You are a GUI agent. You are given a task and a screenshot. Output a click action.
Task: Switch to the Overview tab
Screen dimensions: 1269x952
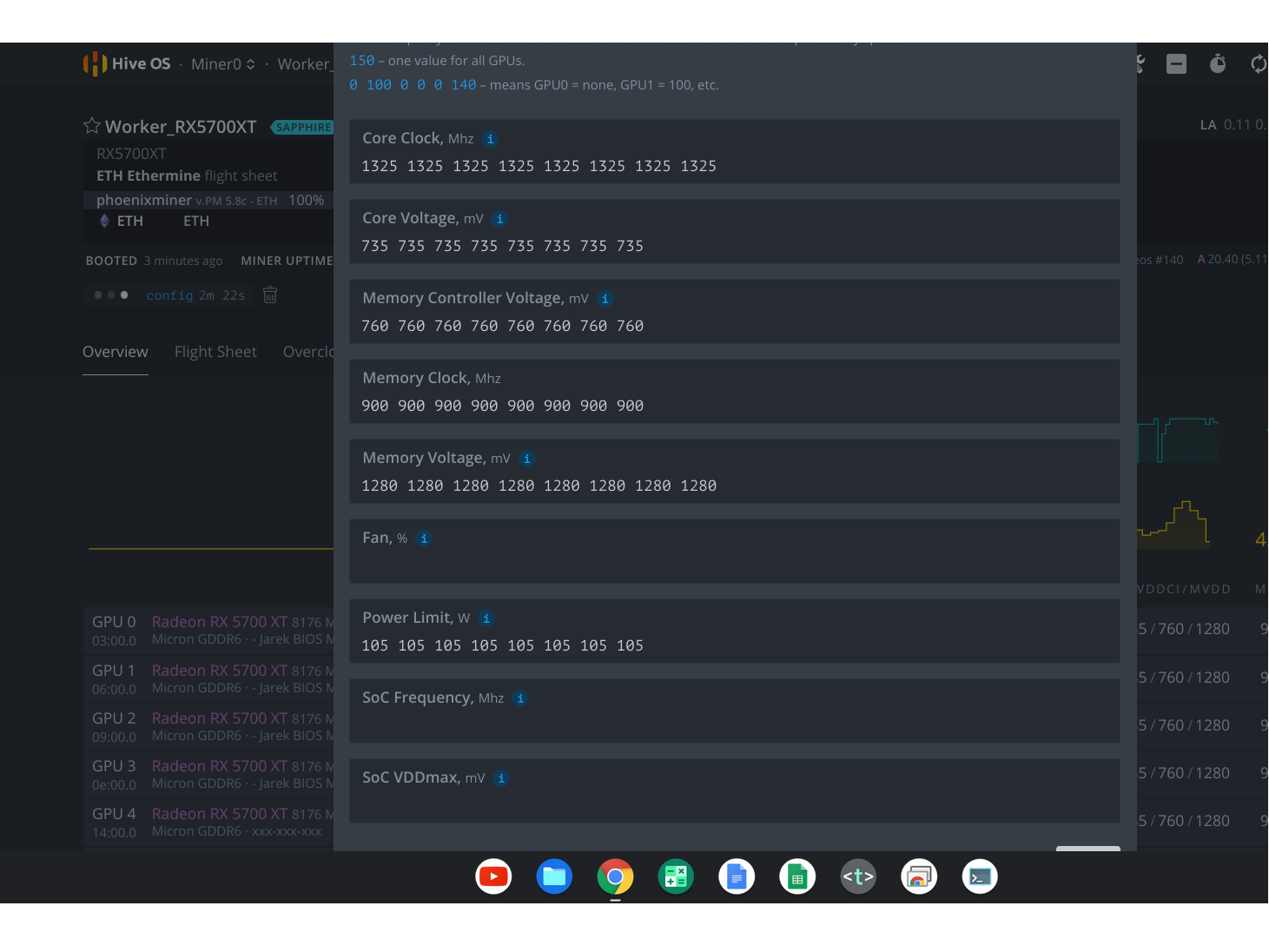click(116, 352)
